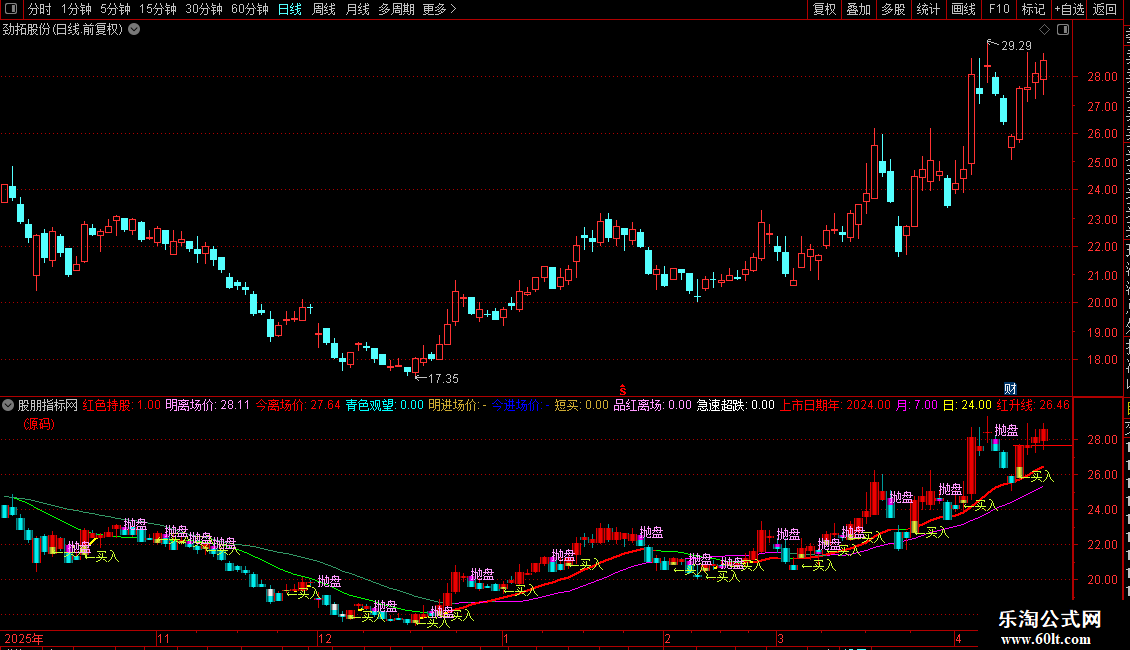Switch to 5分钟 chart period
This screenshot has height=650, width=1130.
coord(115,9)
